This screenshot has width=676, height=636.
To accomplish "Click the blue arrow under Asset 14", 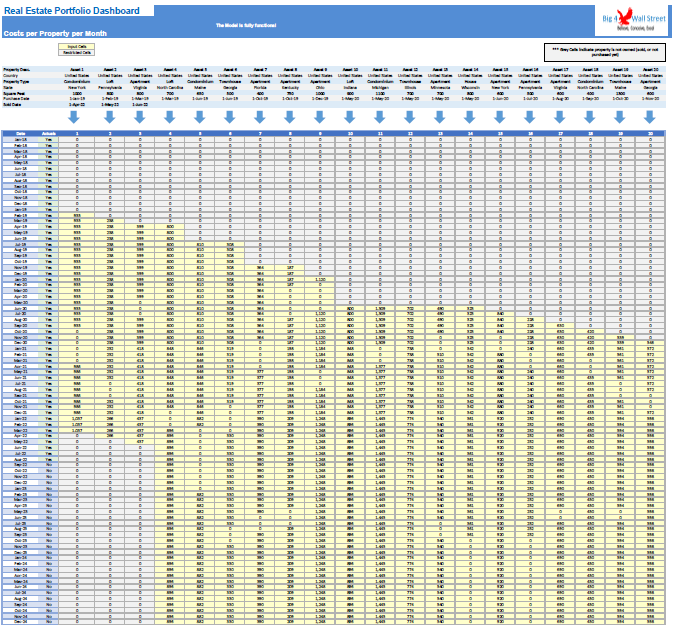I will (470, 117).
